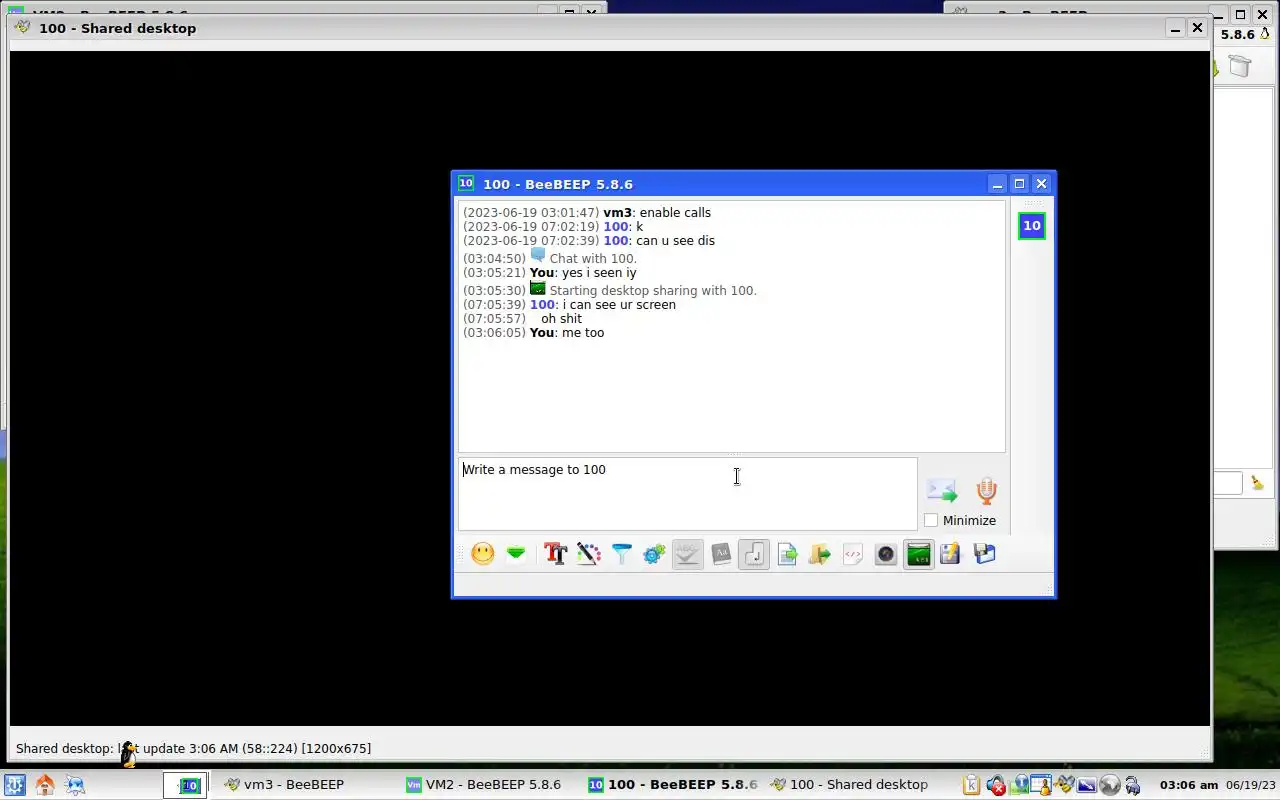Tick the Minimize checkbox
The height and width of the screenshot is (800, 1280).
coord(931,520)
